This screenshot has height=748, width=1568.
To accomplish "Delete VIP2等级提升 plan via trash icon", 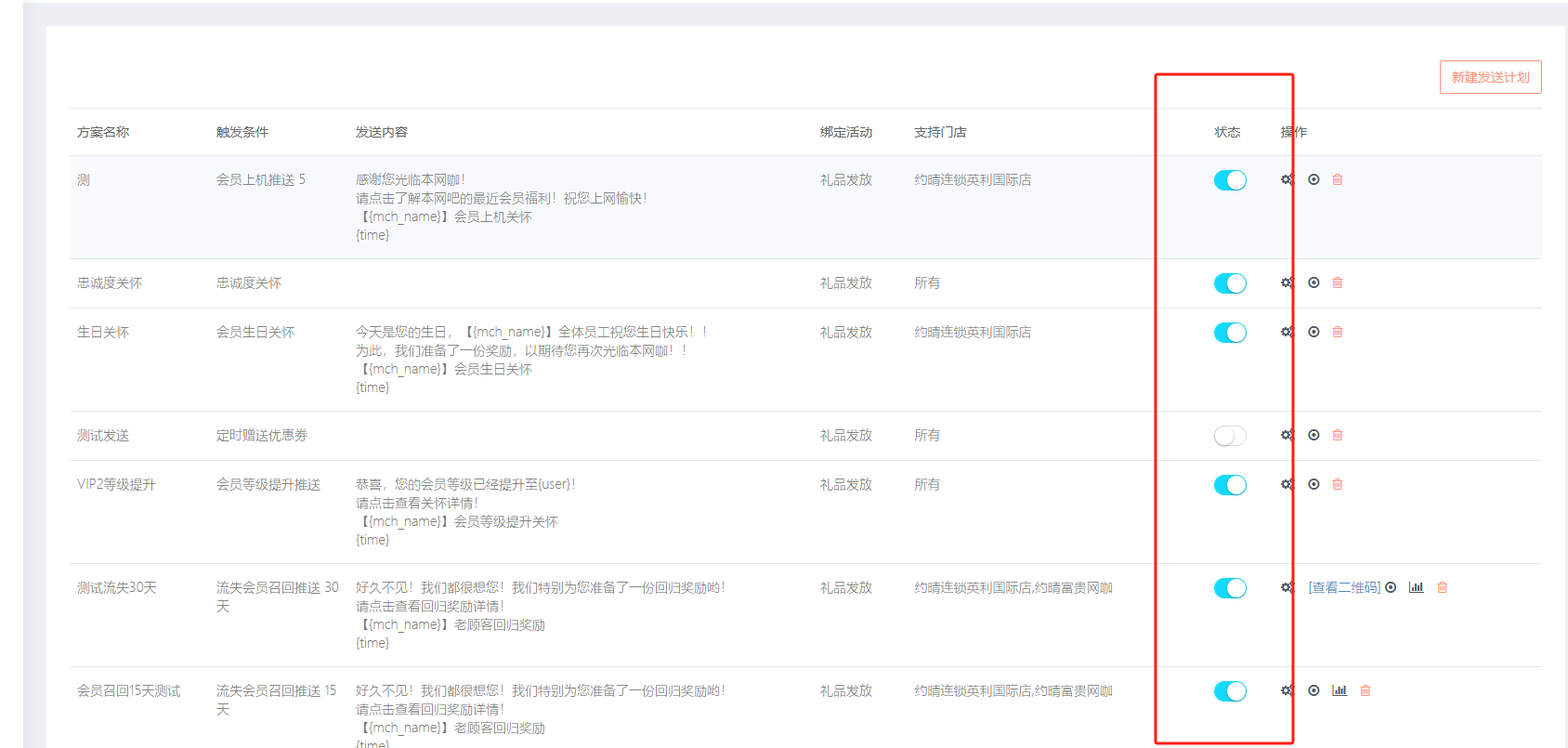I will tap(1338, 484).
